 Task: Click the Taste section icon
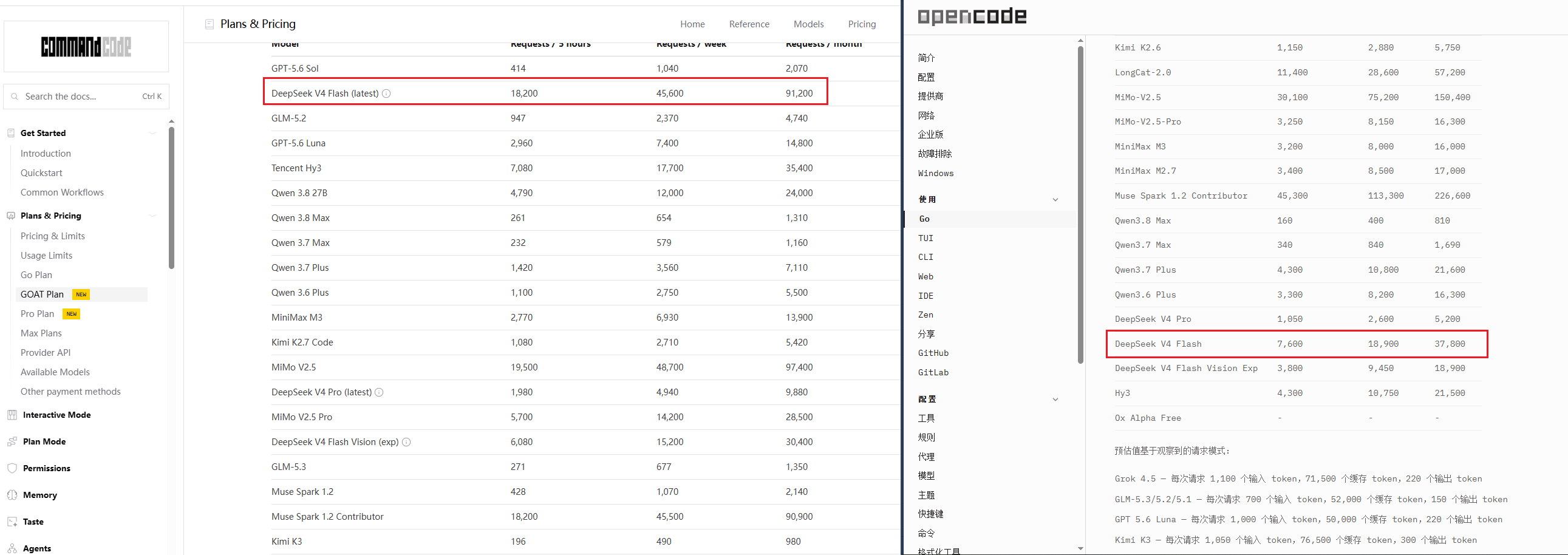tap(12, 522)
